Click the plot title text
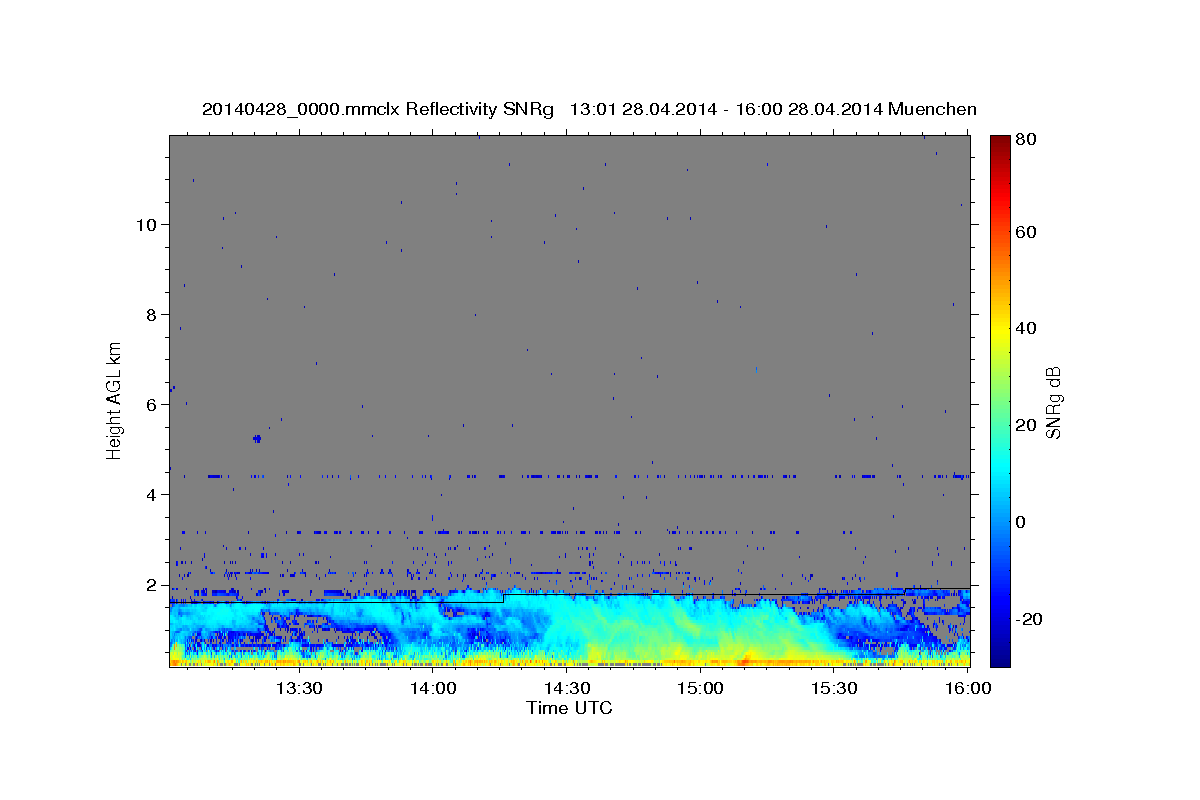The width and height of the screenshot is (1200, 800). pos(589,109)
